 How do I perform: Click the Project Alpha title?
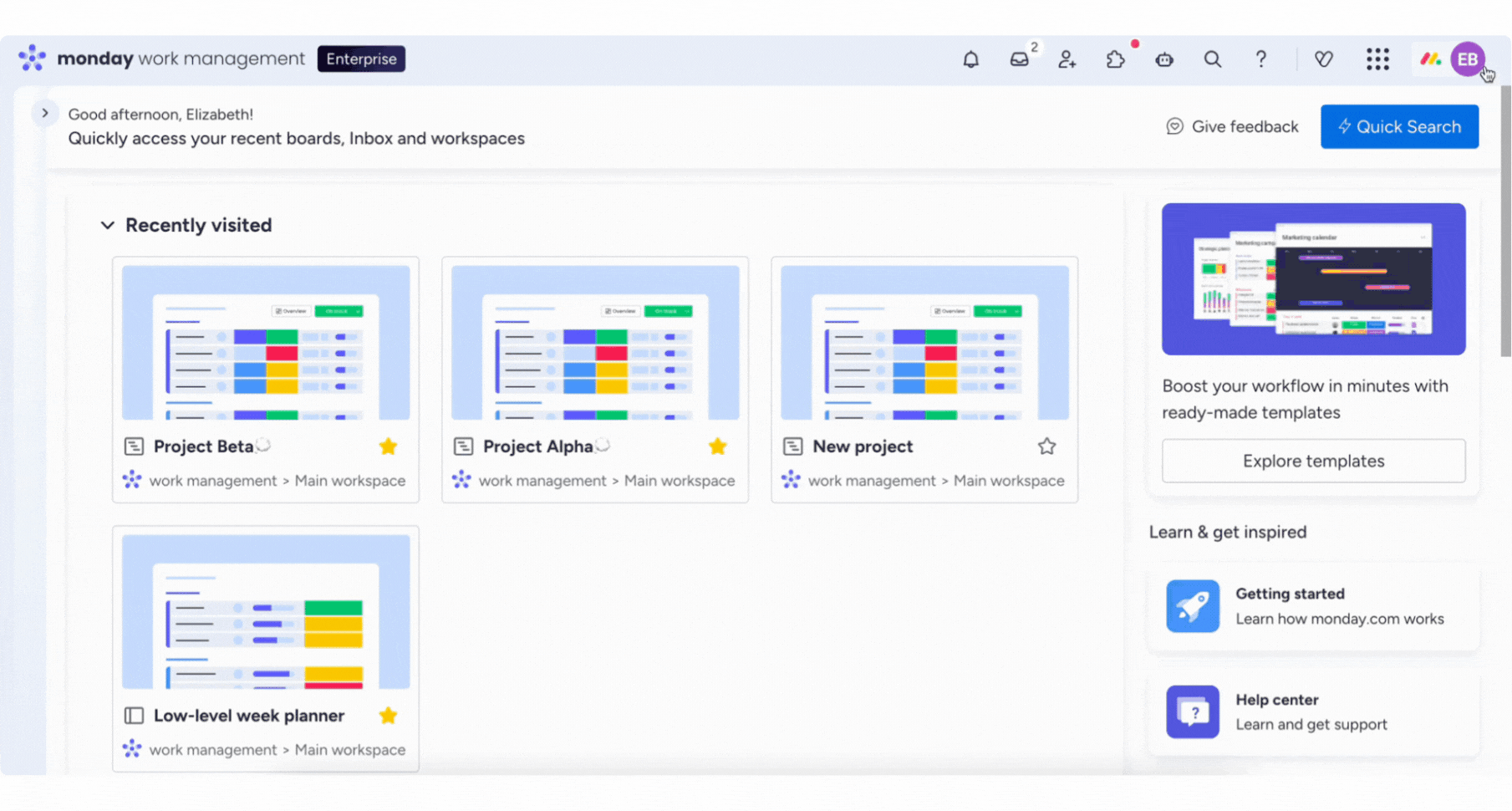pyautogui.click(x=537, y=446)
